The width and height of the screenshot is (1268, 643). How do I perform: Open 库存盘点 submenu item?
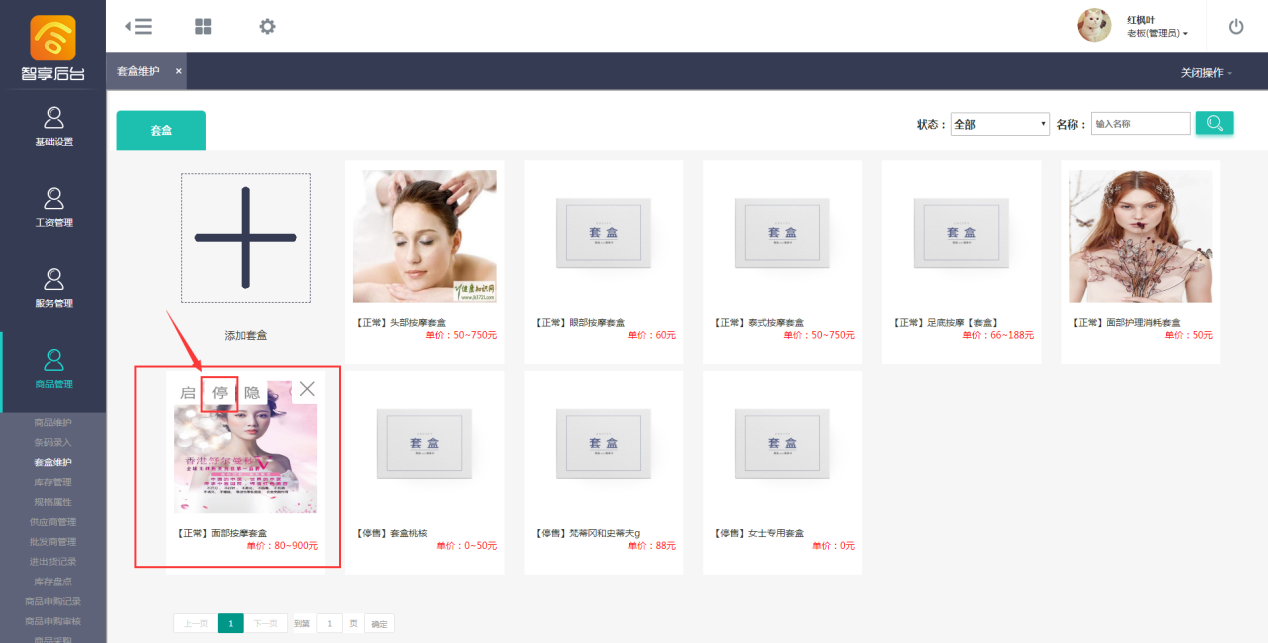53,581
